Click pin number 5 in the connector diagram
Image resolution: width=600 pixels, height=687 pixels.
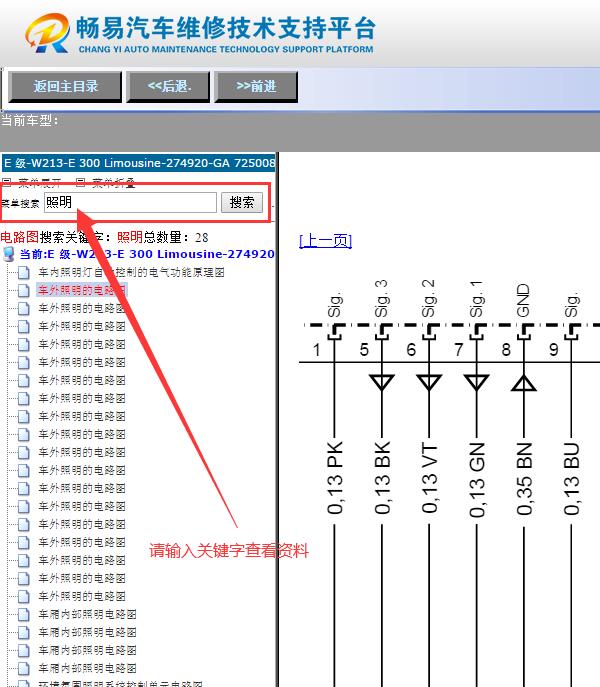pyautogui.click(x=364, y=350)
